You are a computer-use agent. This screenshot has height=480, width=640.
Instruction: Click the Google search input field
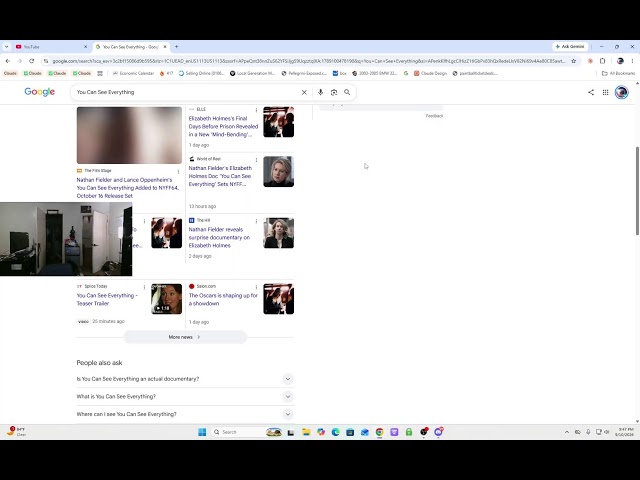(187, 92)
